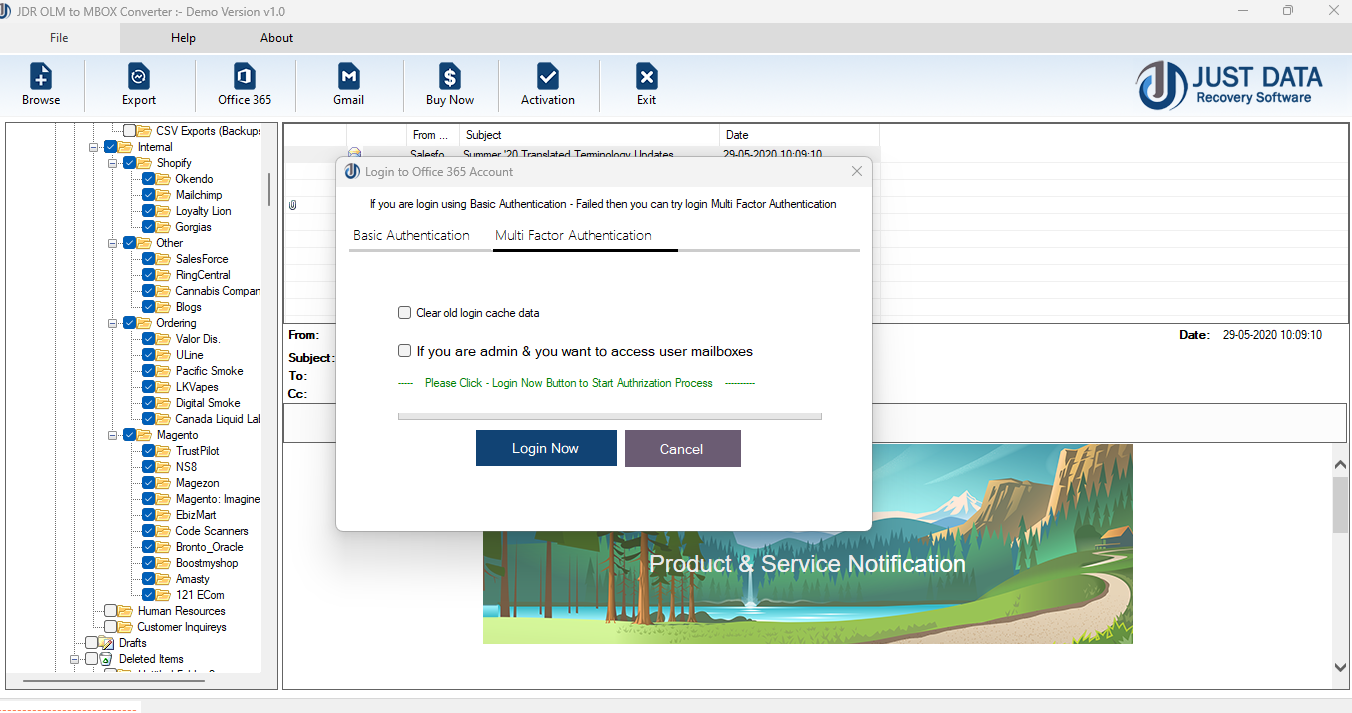Click the Code Scanners folder icon

click(164, 531)
